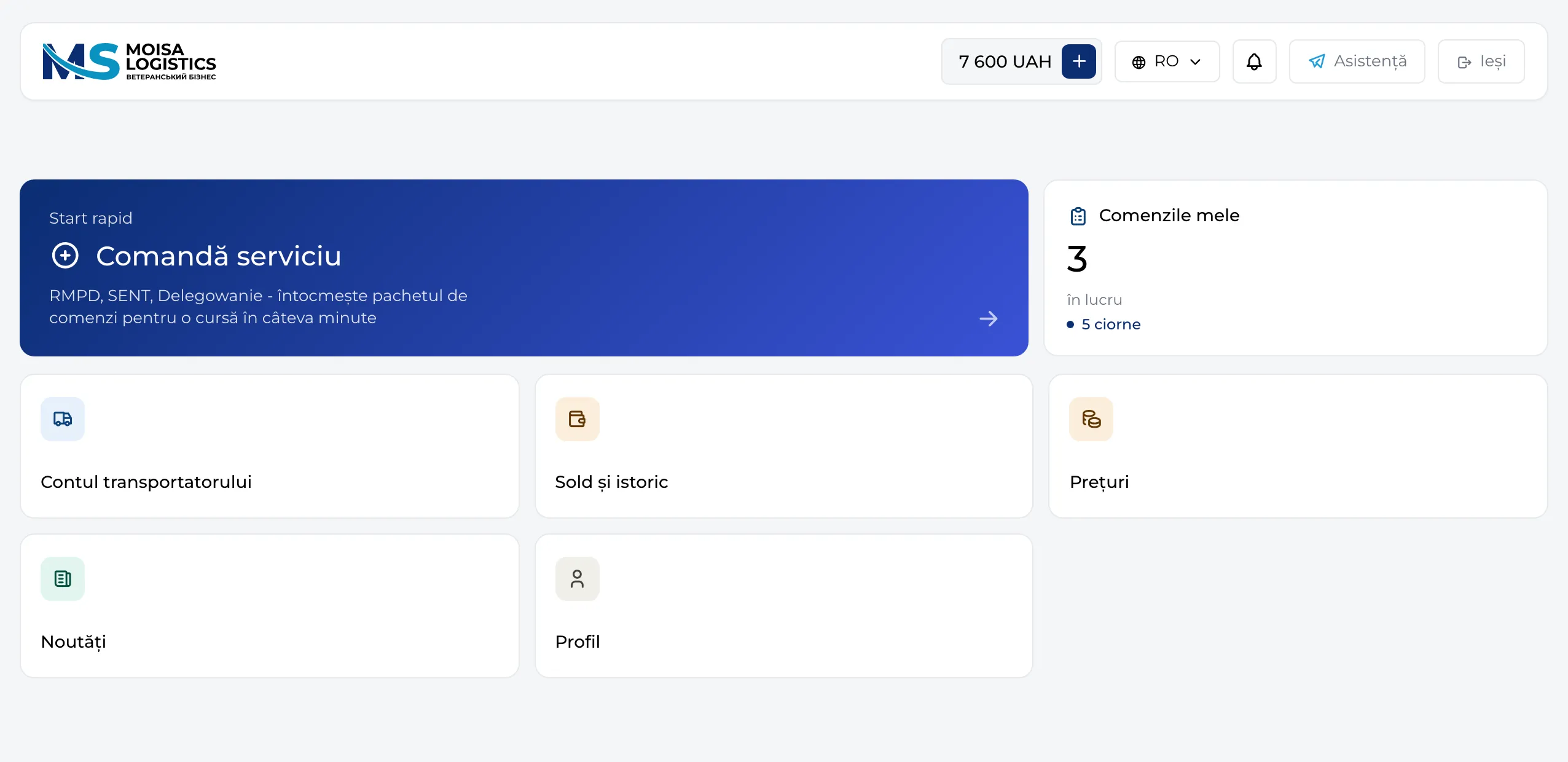Click the Start rapid label
Viewport: 1568px width, 762px height.
(x=91, y=218)
